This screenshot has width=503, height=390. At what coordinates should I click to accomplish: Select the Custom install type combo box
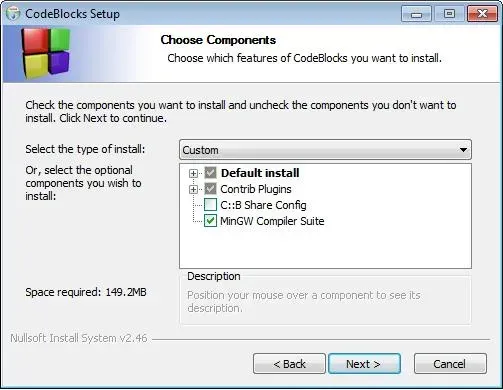click(x=325, y=150)
